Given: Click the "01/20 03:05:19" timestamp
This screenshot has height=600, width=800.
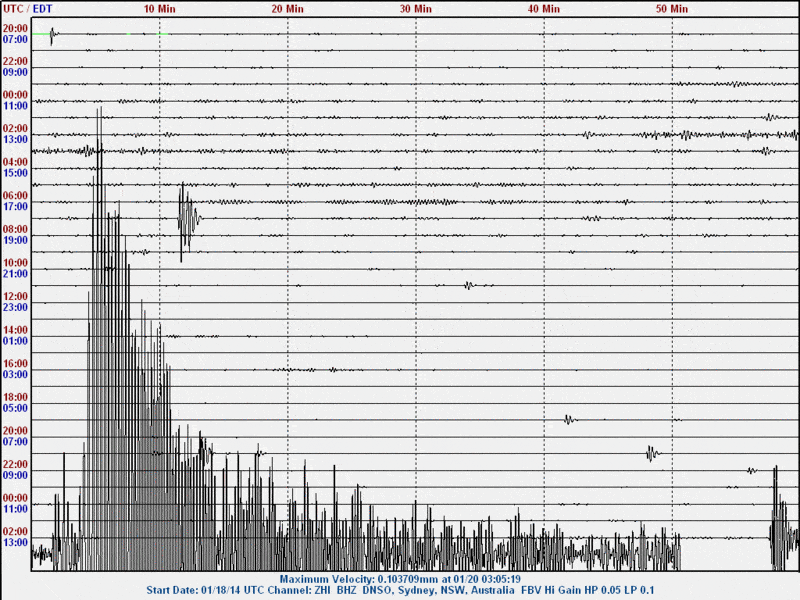Looking at the screenshot, I should coord(487,580).
